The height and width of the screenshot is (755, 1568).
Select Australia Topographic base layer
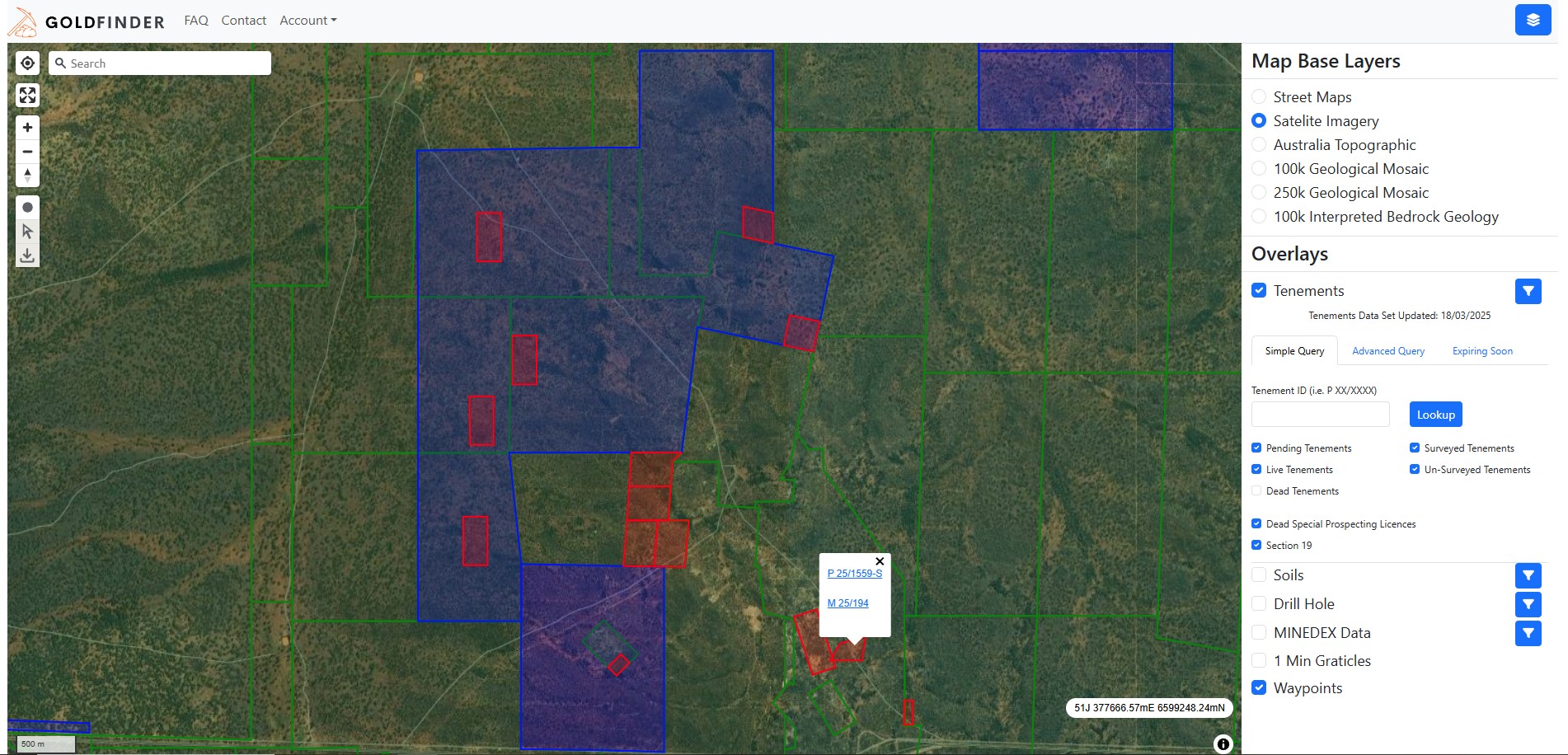[1259, 144]
